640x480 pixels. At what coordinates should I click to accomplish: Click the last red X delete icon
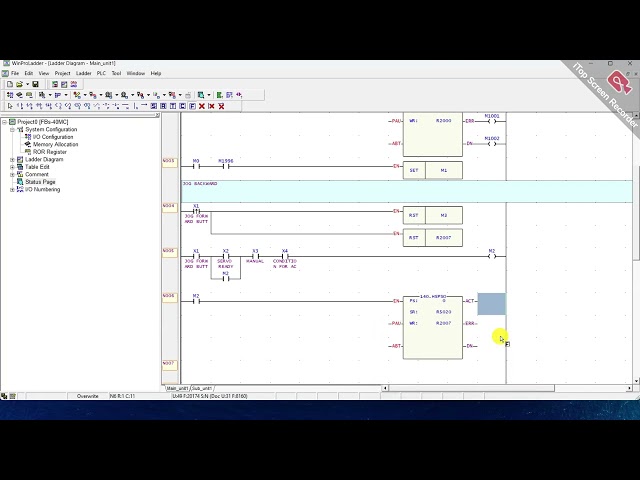(221, 106)
